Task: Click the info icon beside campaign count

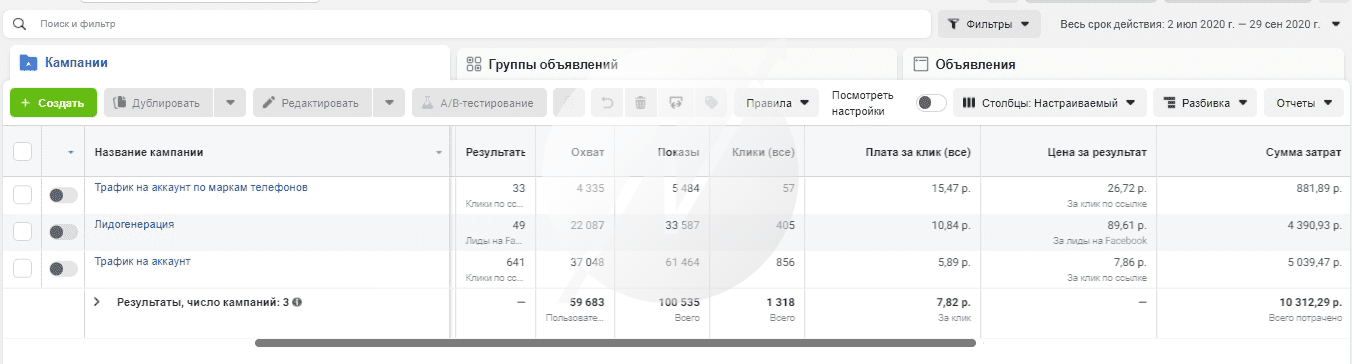Action: (298, 301)
